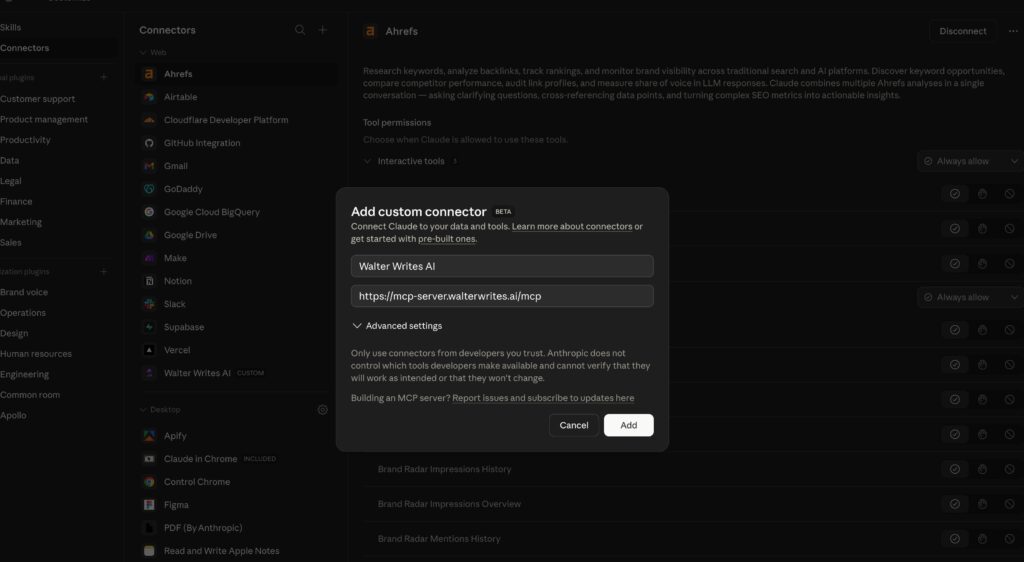1024x562 pixels.
Task: Select the Control Chrome icon
Action: point(149,482)
